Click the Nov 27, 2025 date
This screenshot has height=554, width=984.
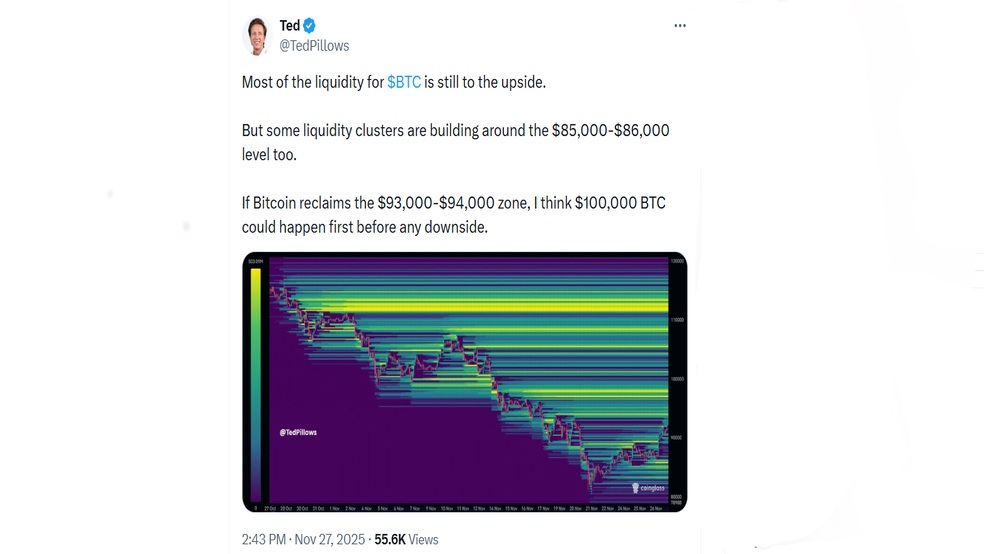(330, 539)
